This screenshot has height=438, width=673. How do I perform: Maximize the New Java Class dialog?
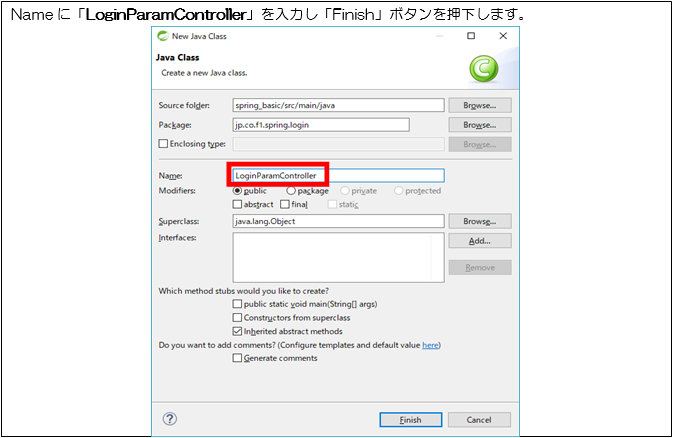coord(471,35)
